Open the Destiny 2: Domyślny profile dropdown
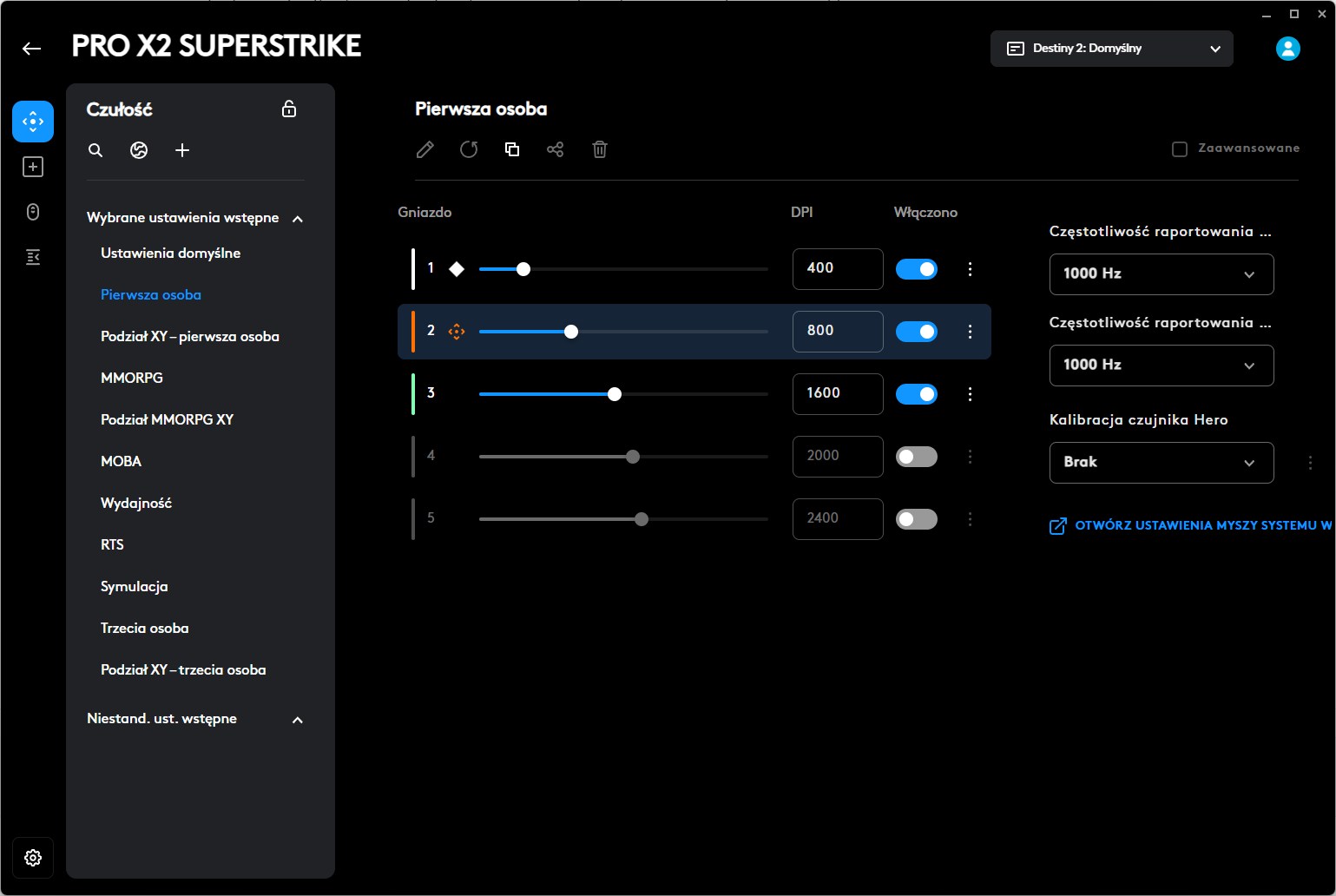The height and width of the screenshot is (896, 1336). tap(1111, 49)
